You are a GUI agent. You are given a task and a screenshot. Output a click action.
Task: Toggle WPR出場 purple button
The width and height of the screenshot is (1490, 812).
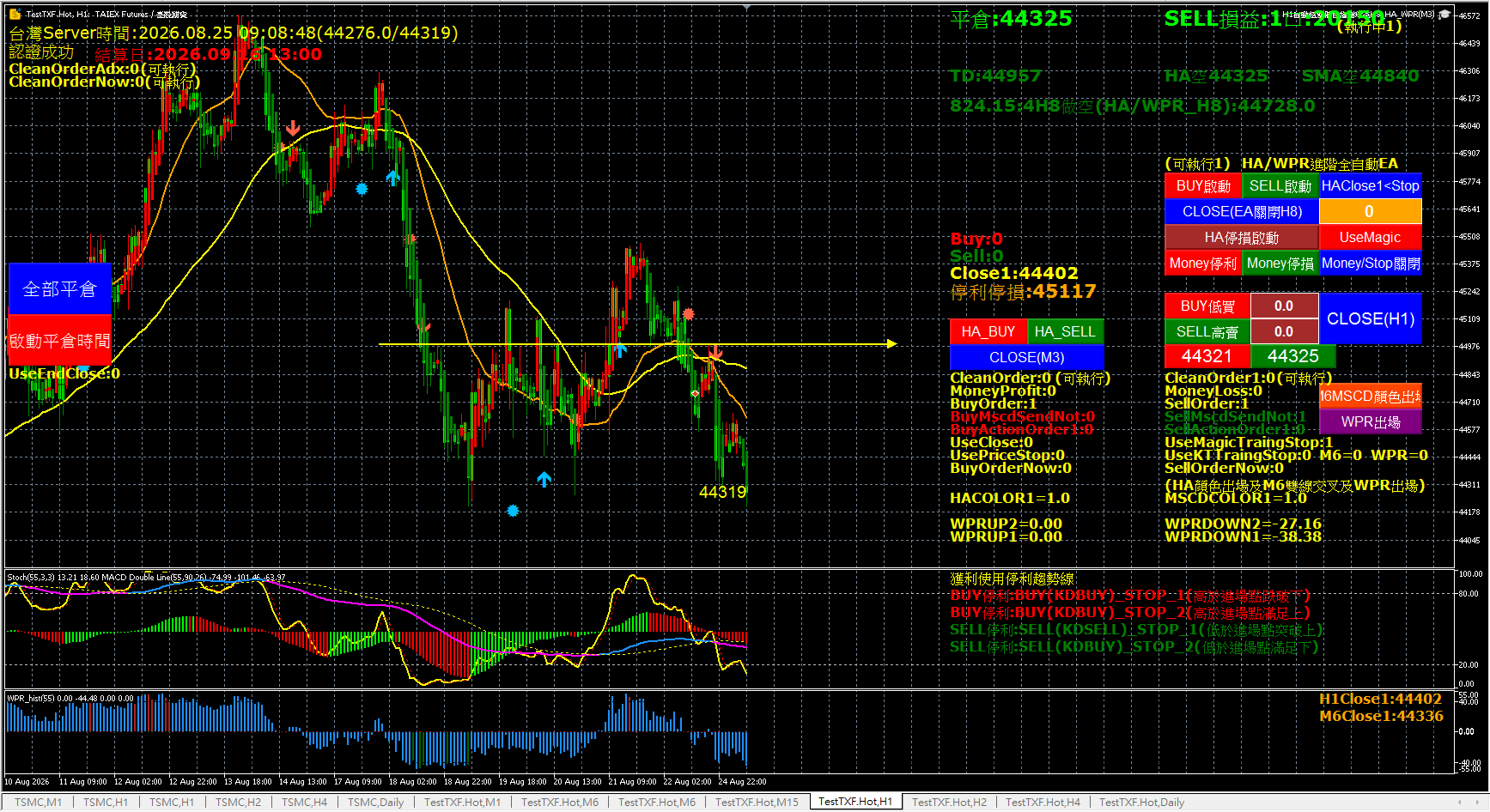click(x=1370, y=422)
